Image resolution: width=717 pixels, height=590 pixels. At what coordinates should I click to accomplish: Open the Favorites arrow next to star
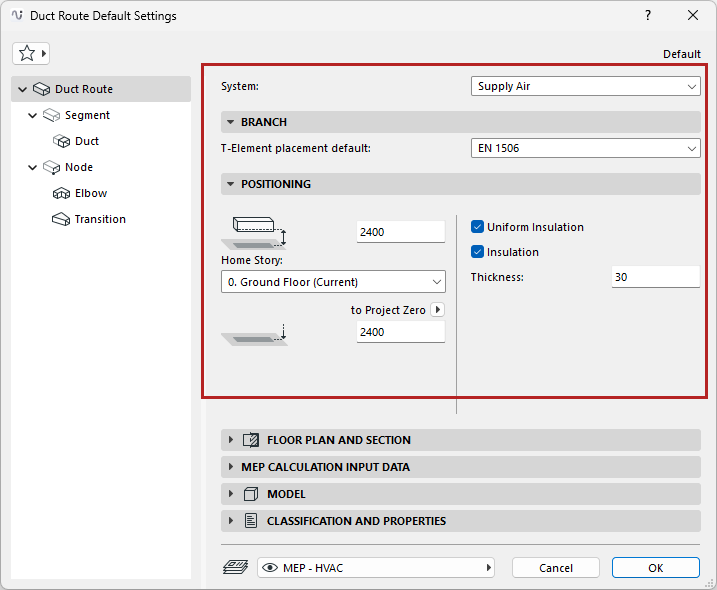click(44, 54)
